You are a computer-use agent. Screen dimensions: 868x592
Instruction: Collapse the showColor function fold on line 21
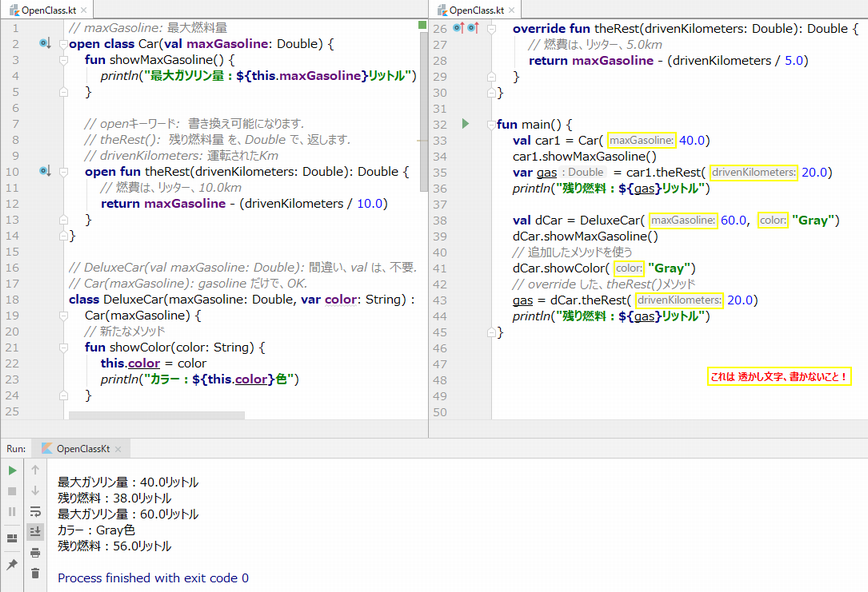[64, 348]
